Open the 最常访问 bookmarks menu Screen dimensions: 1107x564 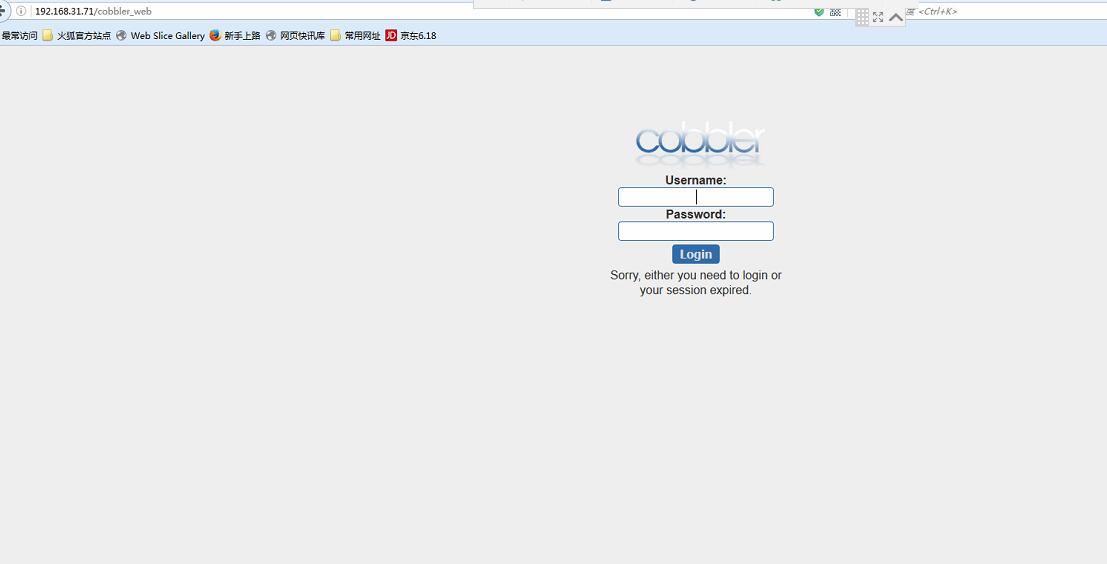click(x=19, y=36)
